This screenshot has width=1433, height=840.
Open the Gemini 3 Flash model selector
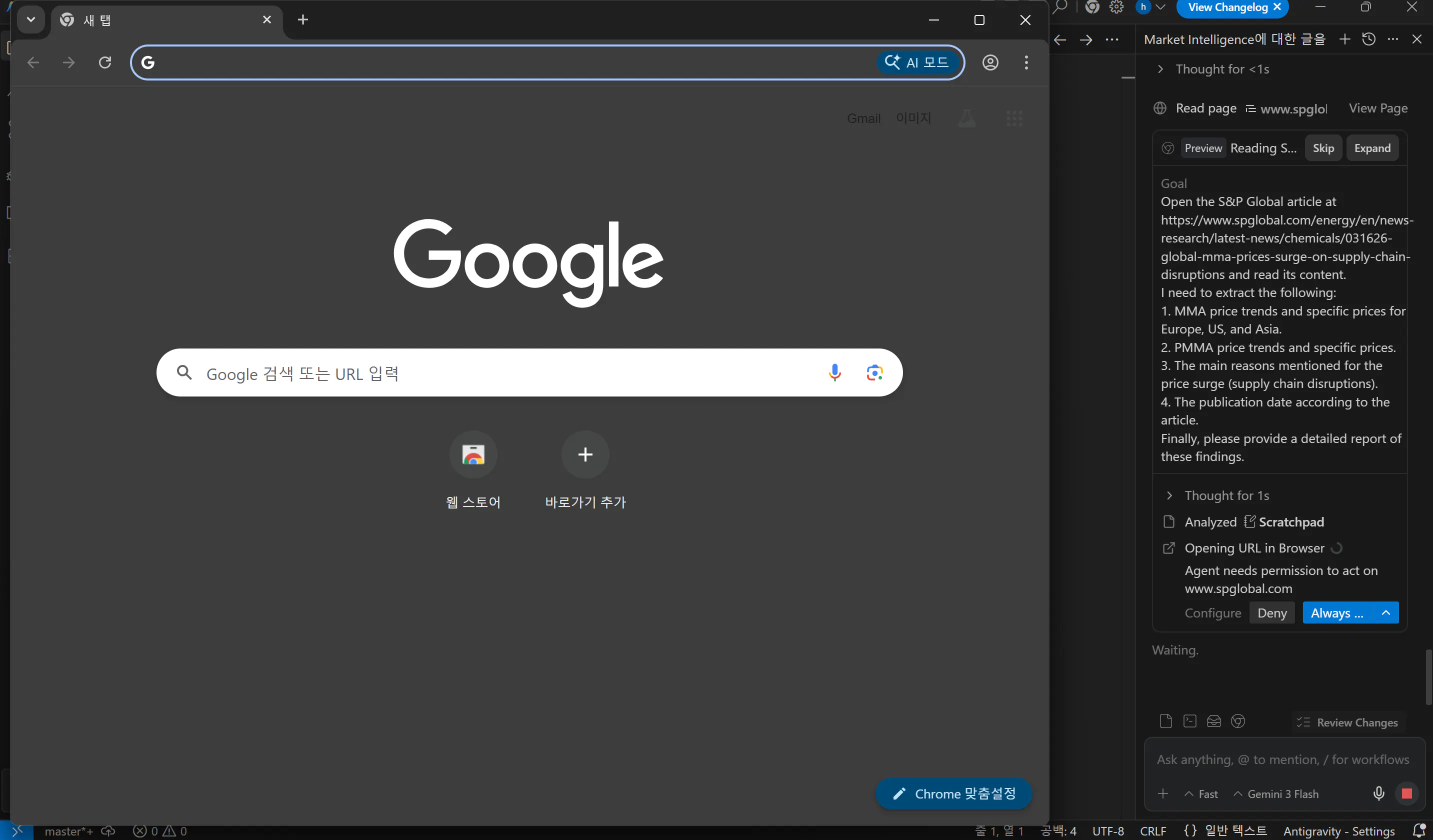point(1275,794)
